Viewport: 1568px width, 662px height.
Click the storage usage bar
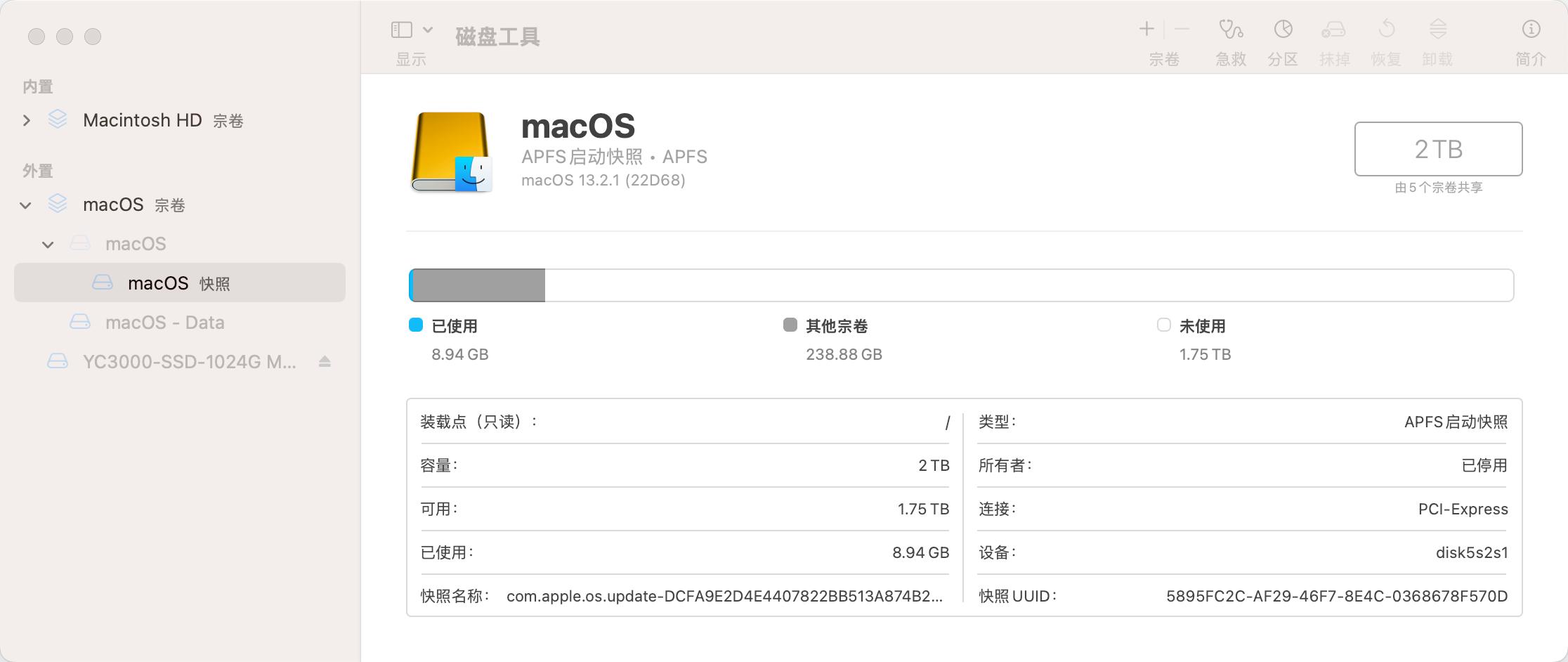click(962, 285)
